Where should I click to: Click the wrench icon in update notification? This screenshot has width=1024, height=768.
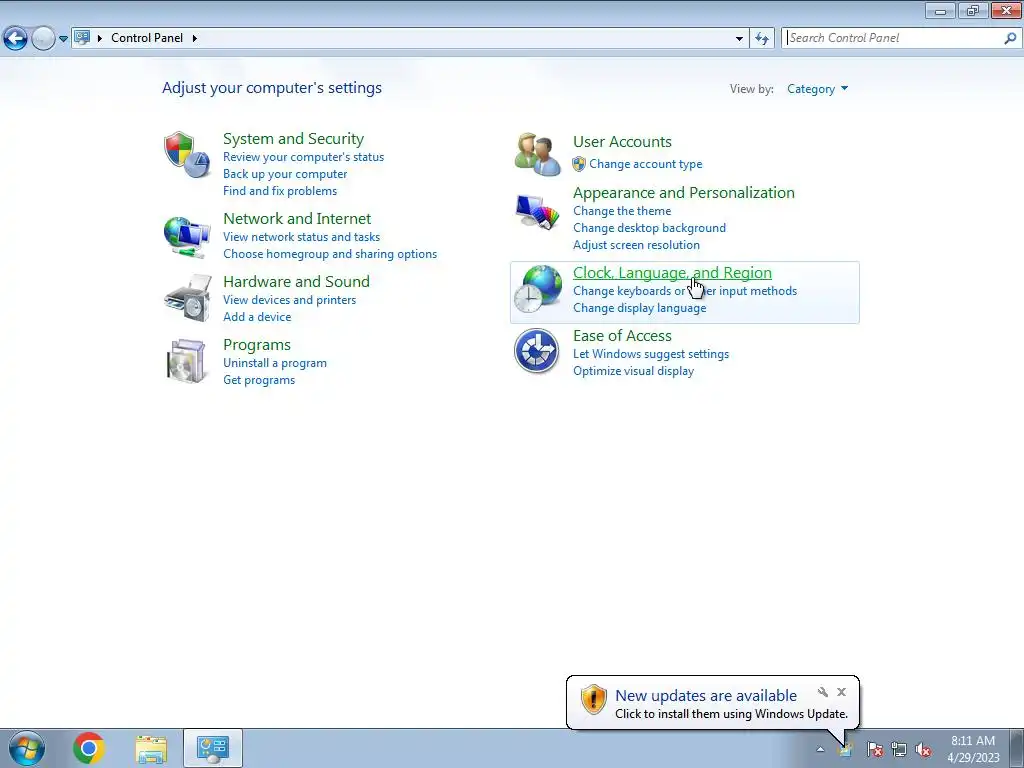point(823,692)
